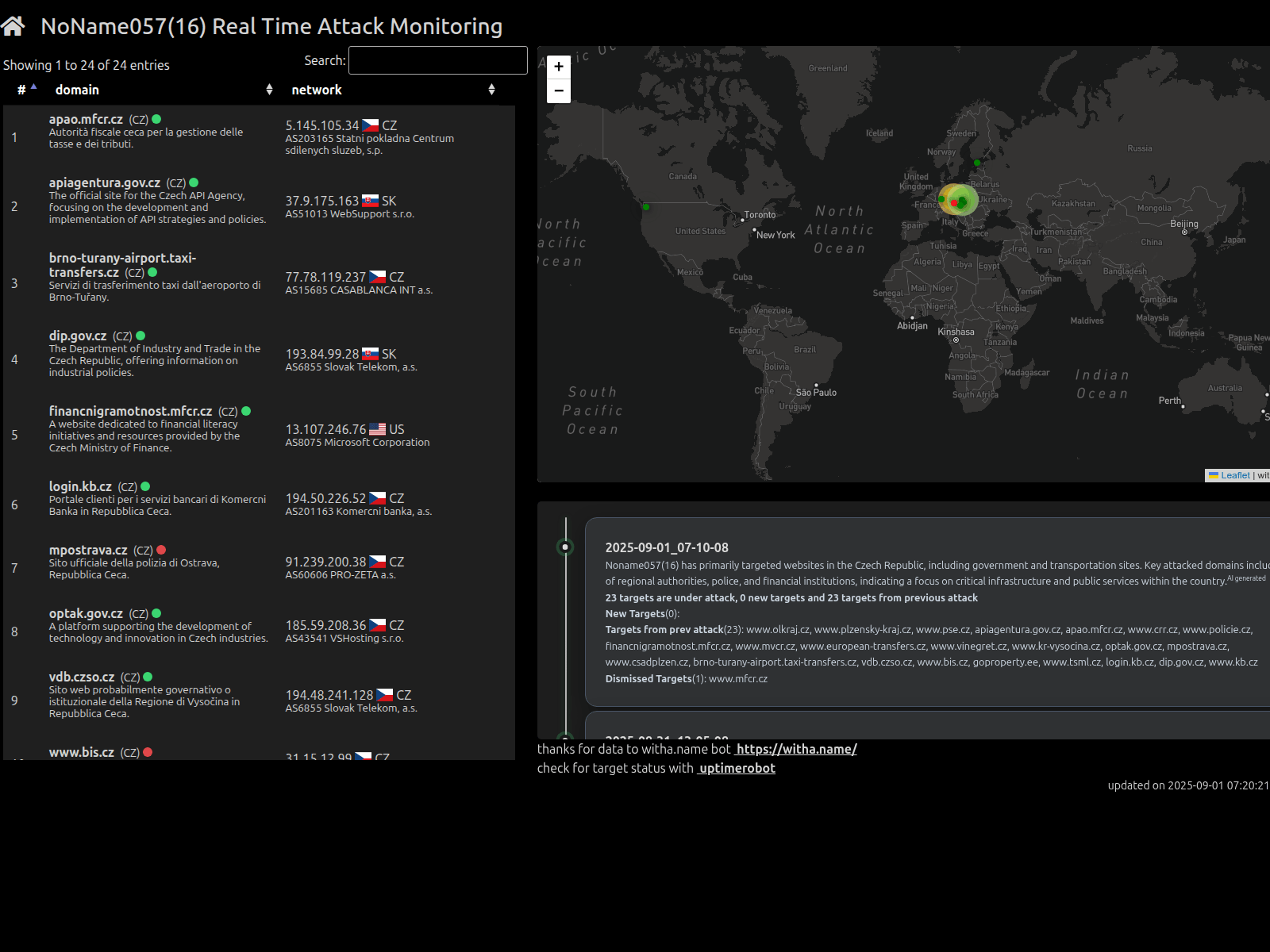Open the witha.name link
This screenshot has height=952, width=1270.
coord(796,749)
